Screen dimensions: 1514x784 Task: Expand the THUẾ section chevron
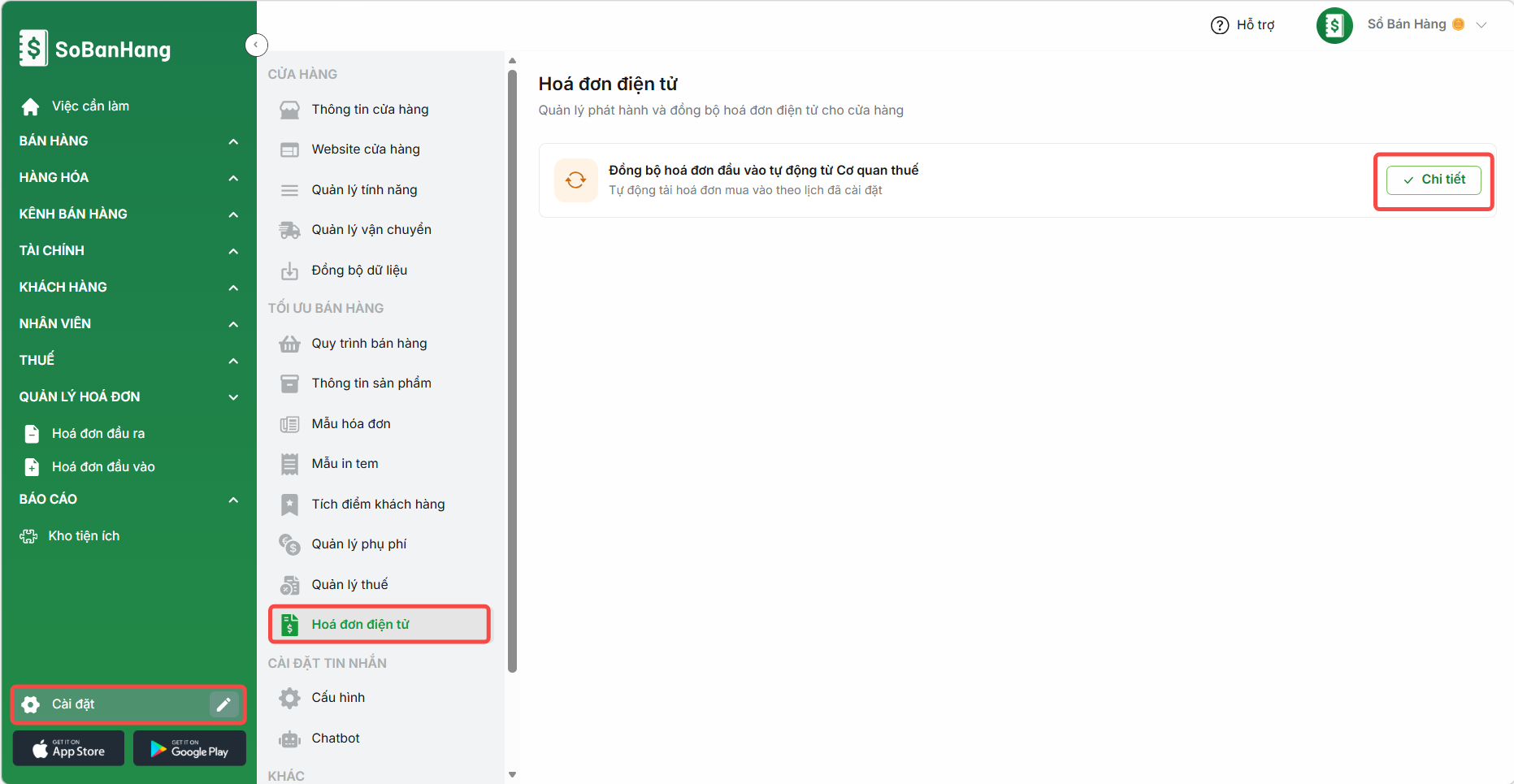[x=233, y=361]
